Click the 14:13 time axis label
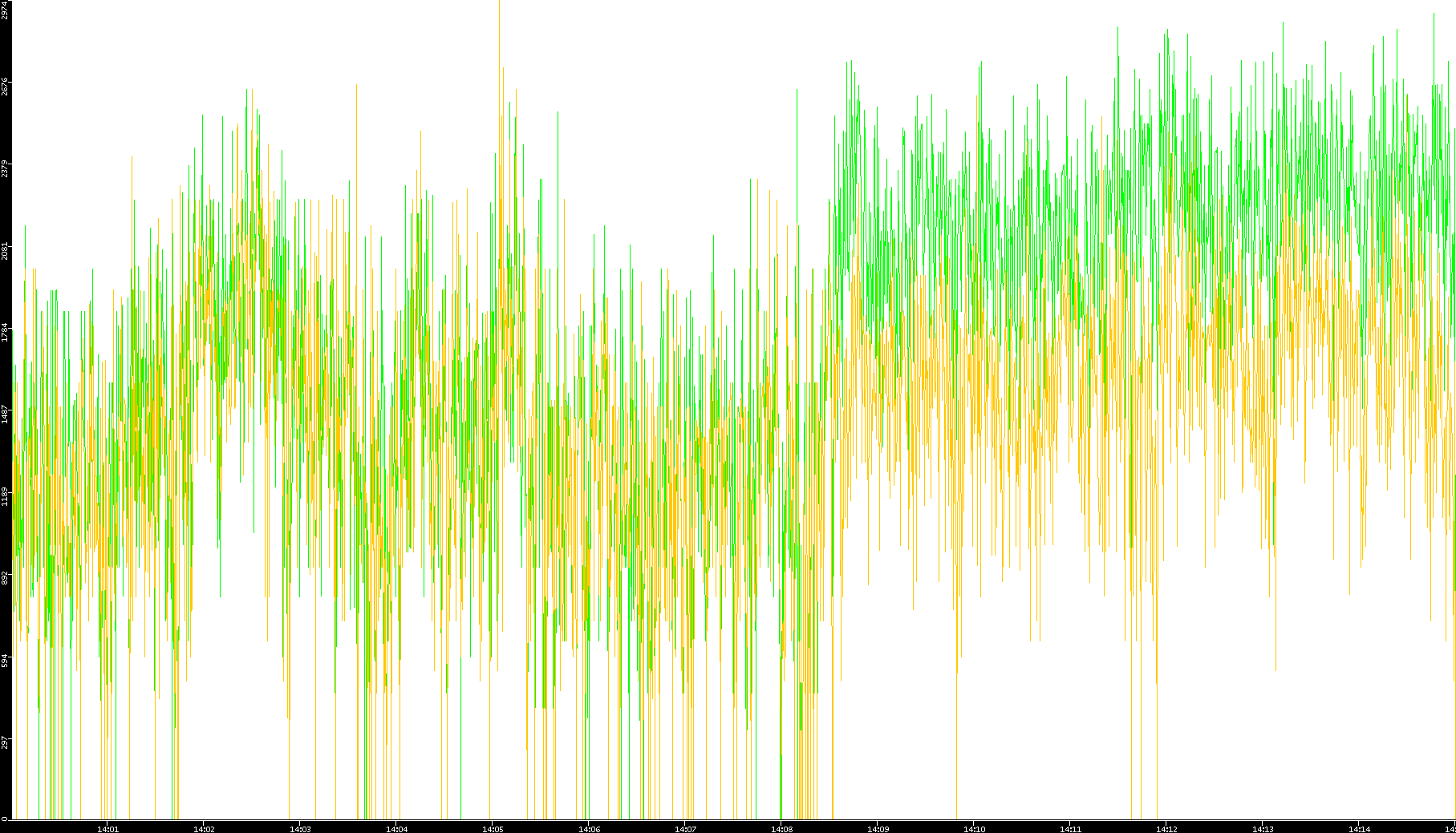 1263,829
